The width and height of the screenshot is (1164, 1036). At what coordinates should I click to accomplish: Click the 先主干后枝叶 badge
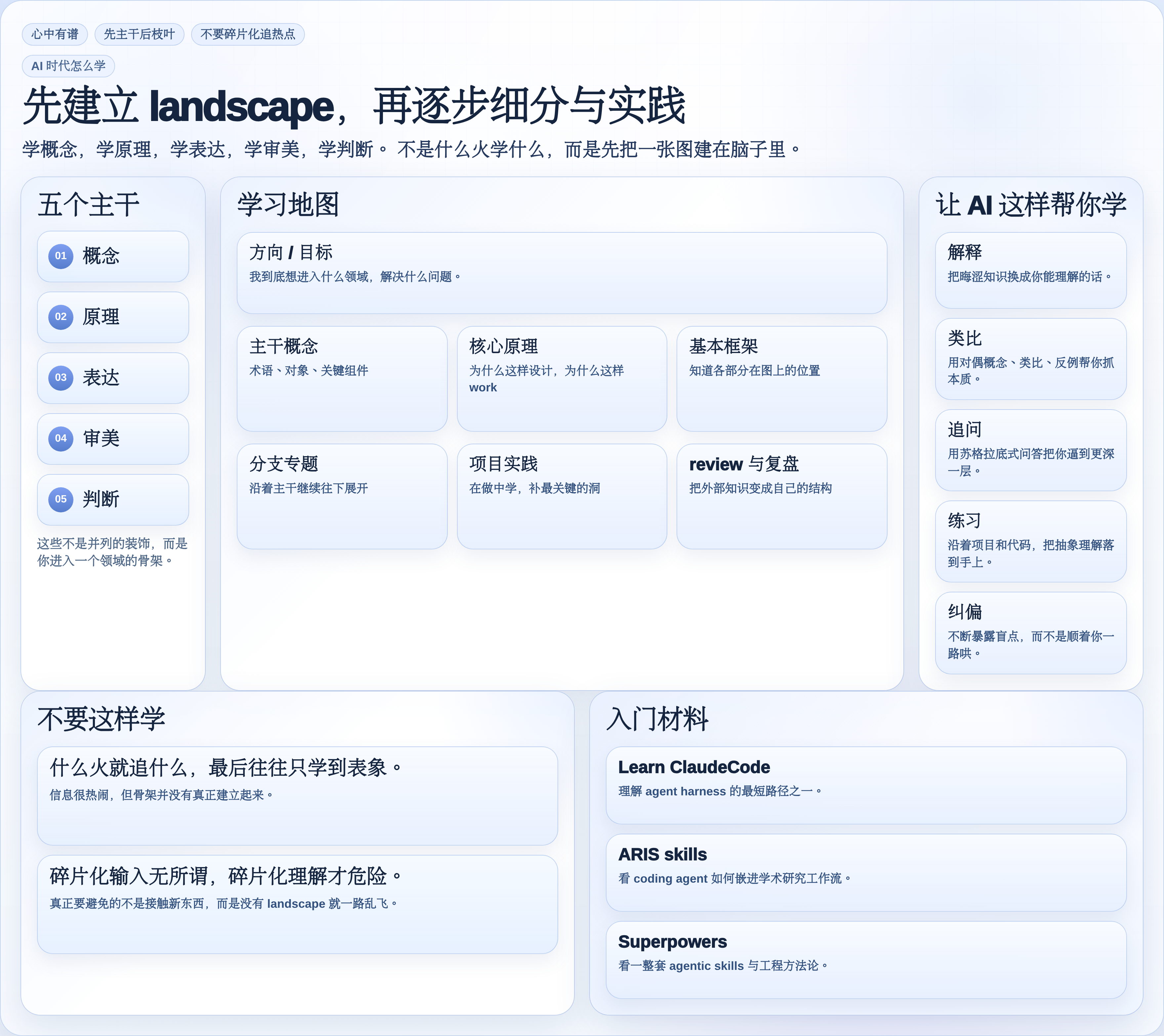coord(139,34)
